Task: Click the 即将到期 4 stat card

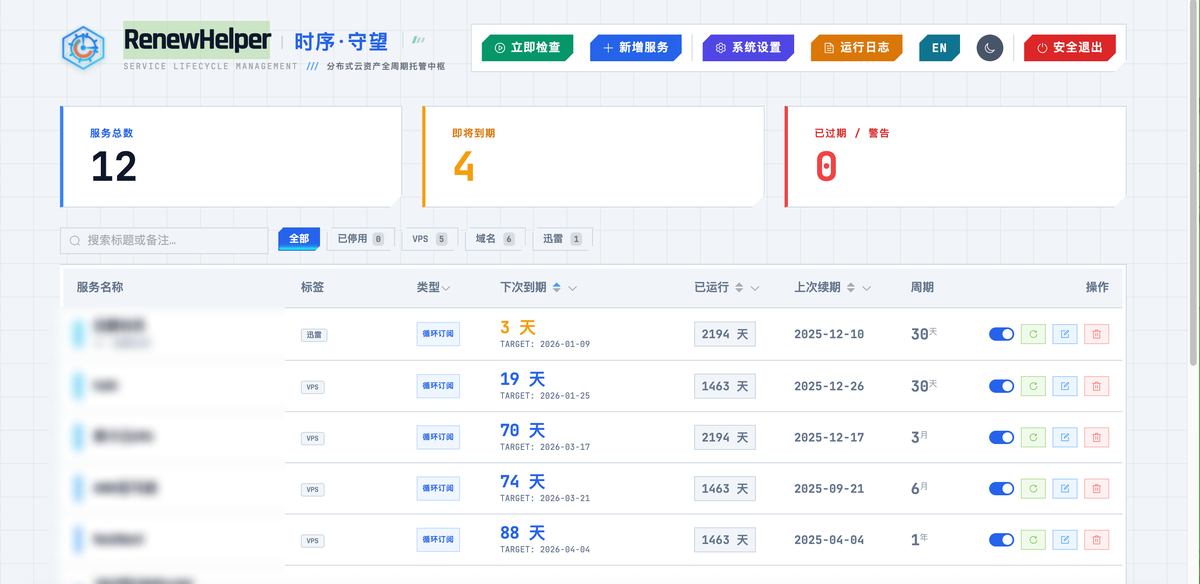Action: 593,157
